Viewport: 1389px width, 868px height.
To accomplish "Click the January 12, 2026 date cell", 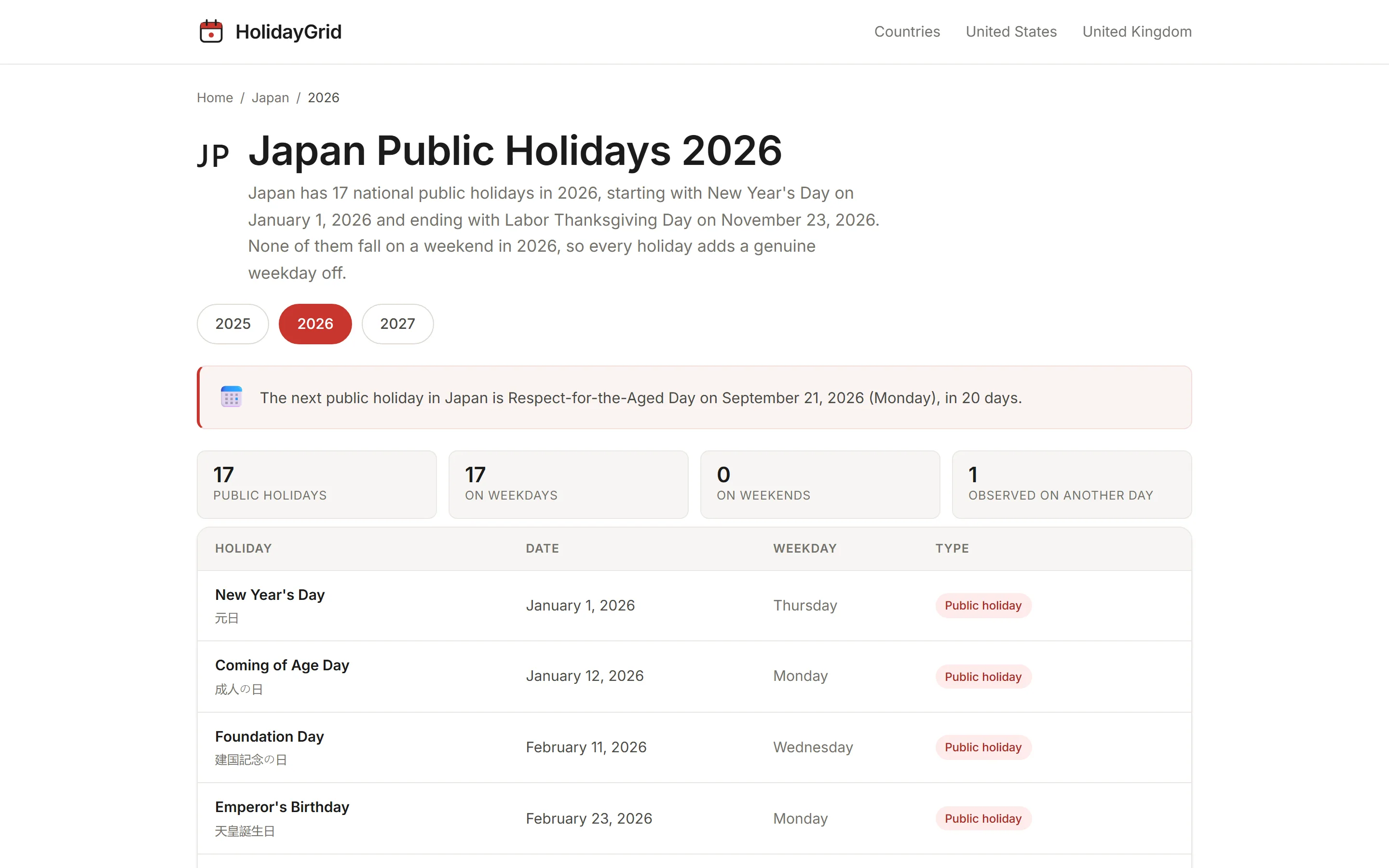I will pos(585,676).
